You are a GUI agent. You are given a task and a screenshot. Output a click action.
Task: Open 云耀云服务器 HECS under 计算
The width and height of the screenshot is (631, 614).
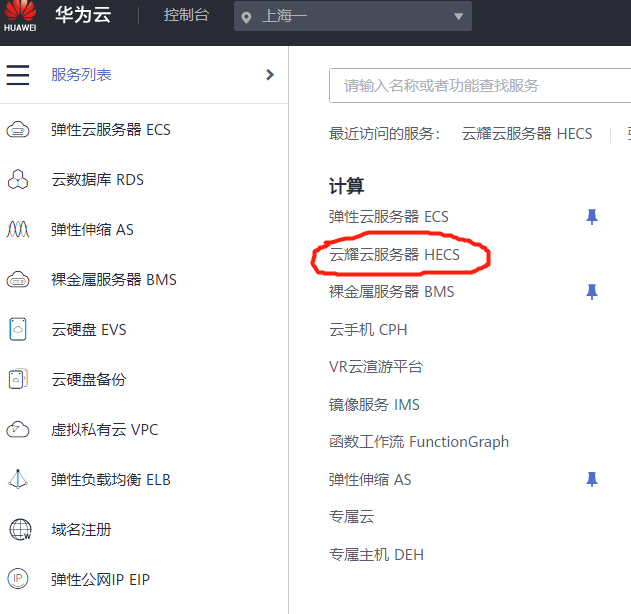(394, 254)
